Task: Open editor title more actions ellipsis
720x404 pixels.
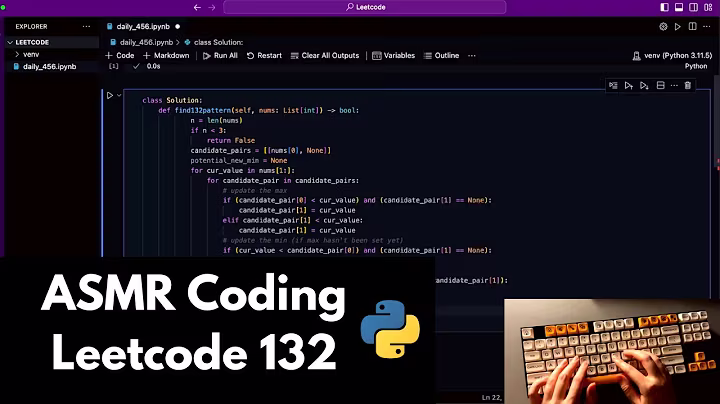Action: [x=707, y=27]
